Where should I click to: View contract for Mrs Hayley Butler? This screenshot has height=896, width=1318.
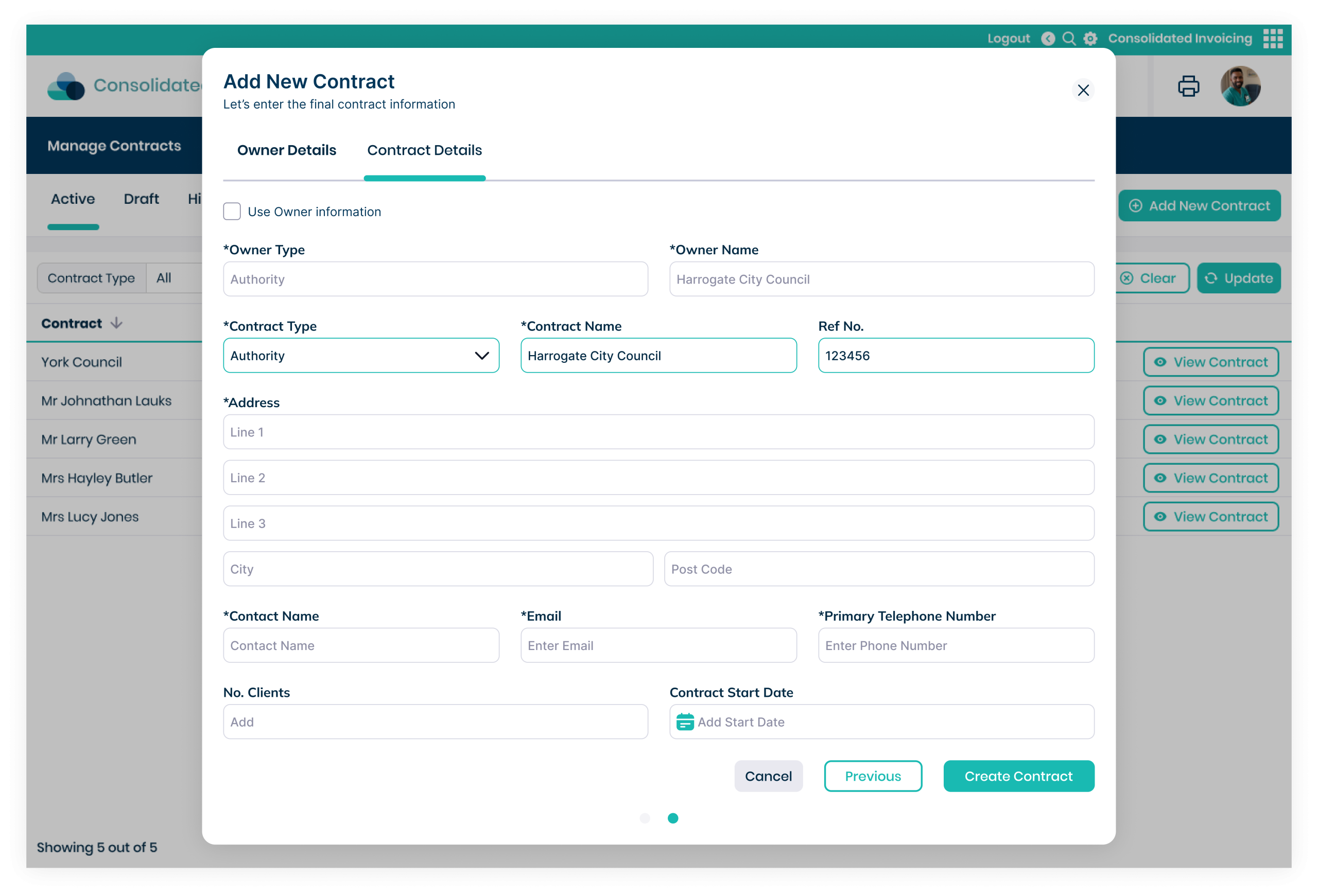[x=1211, y=478]
